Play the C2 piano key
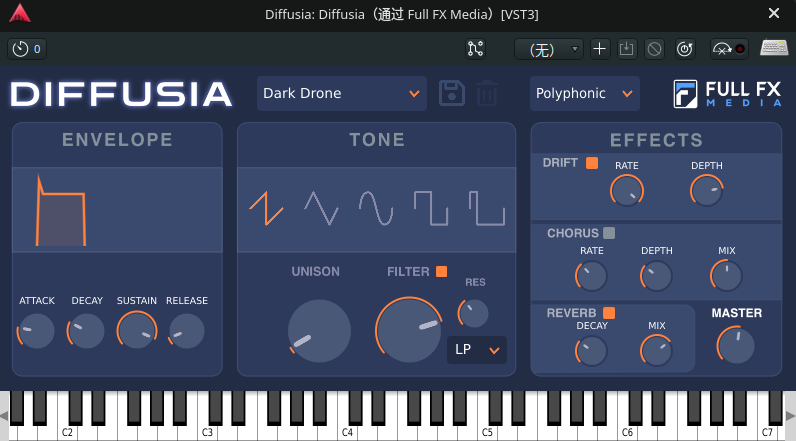The image size is (796, 441). [x=67, y=431]
